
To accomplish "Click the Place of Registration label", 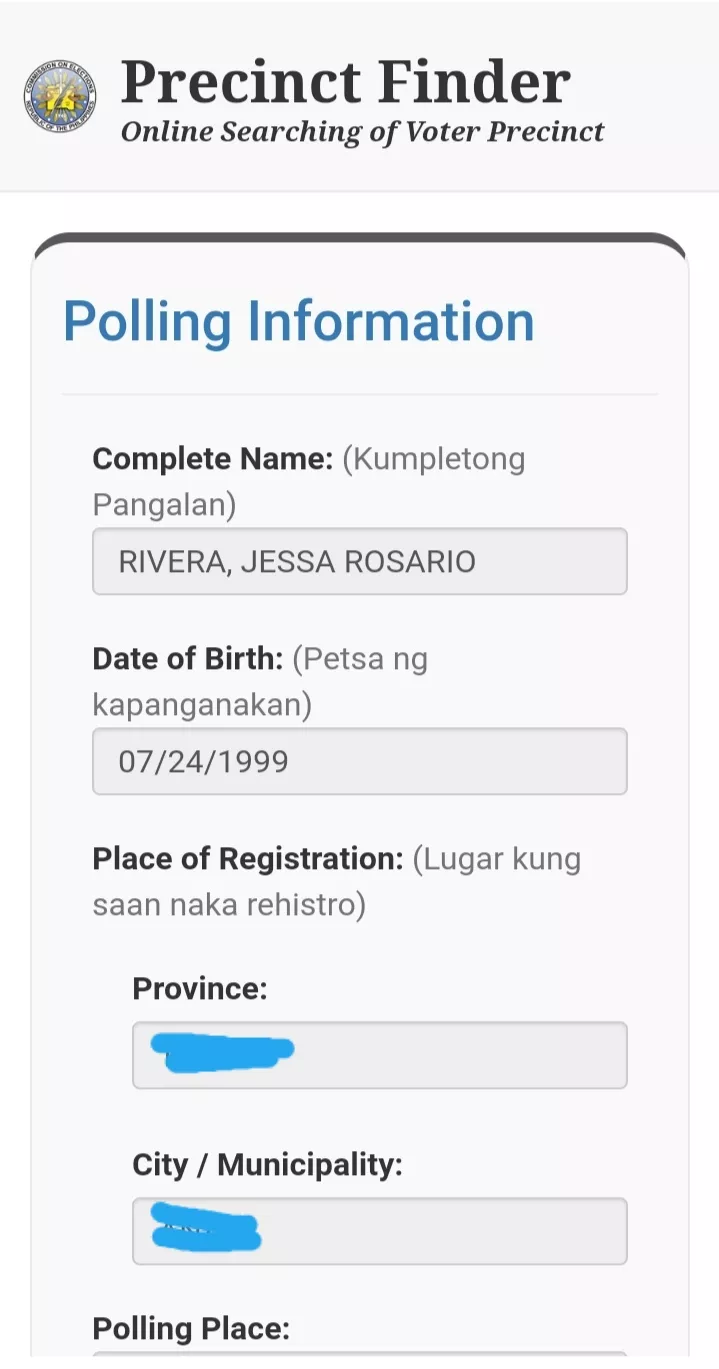I will (248, 859).
